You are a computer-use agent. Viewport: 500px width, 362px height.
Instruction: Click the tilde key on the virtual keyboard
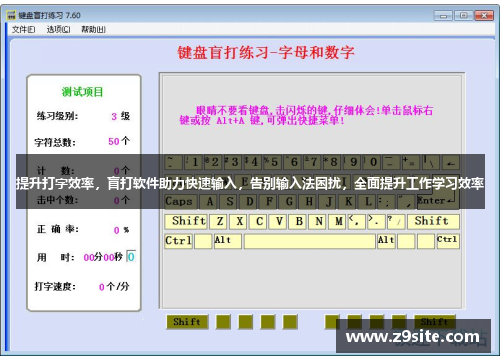[x=174, y=162]
